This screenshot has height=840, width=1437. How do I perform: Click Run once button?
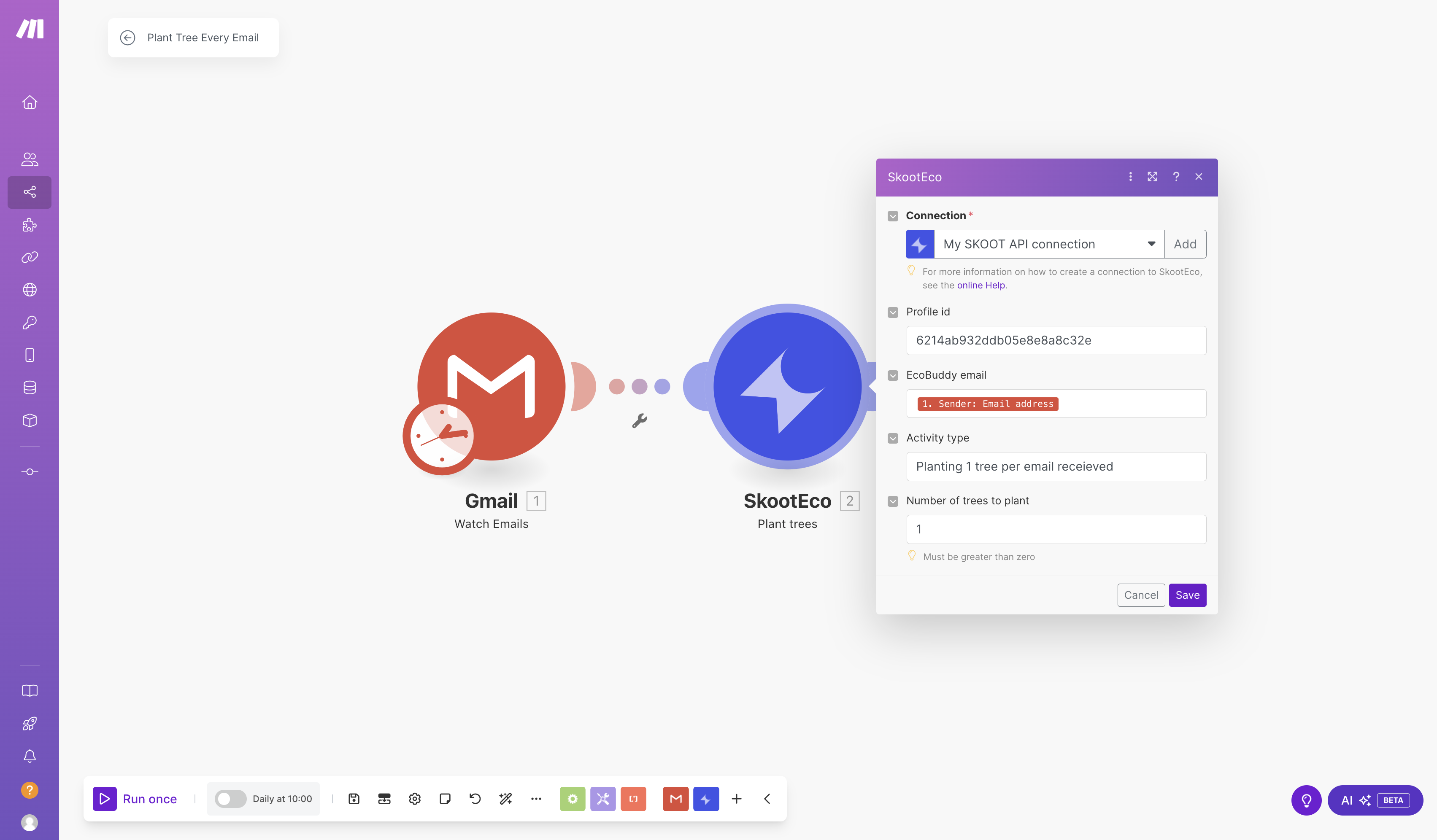click(x=135, y=798)
